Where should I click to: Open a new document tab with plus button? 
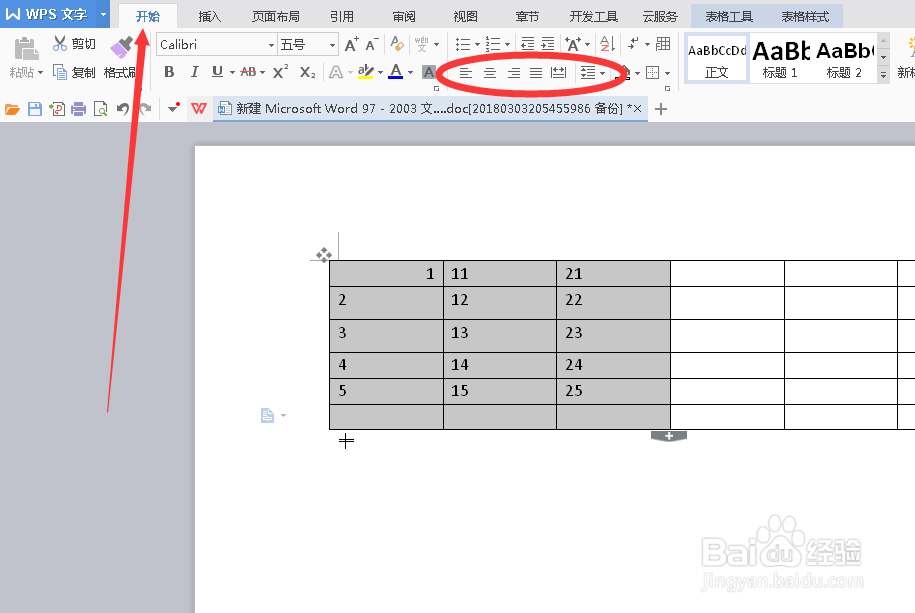659,108
